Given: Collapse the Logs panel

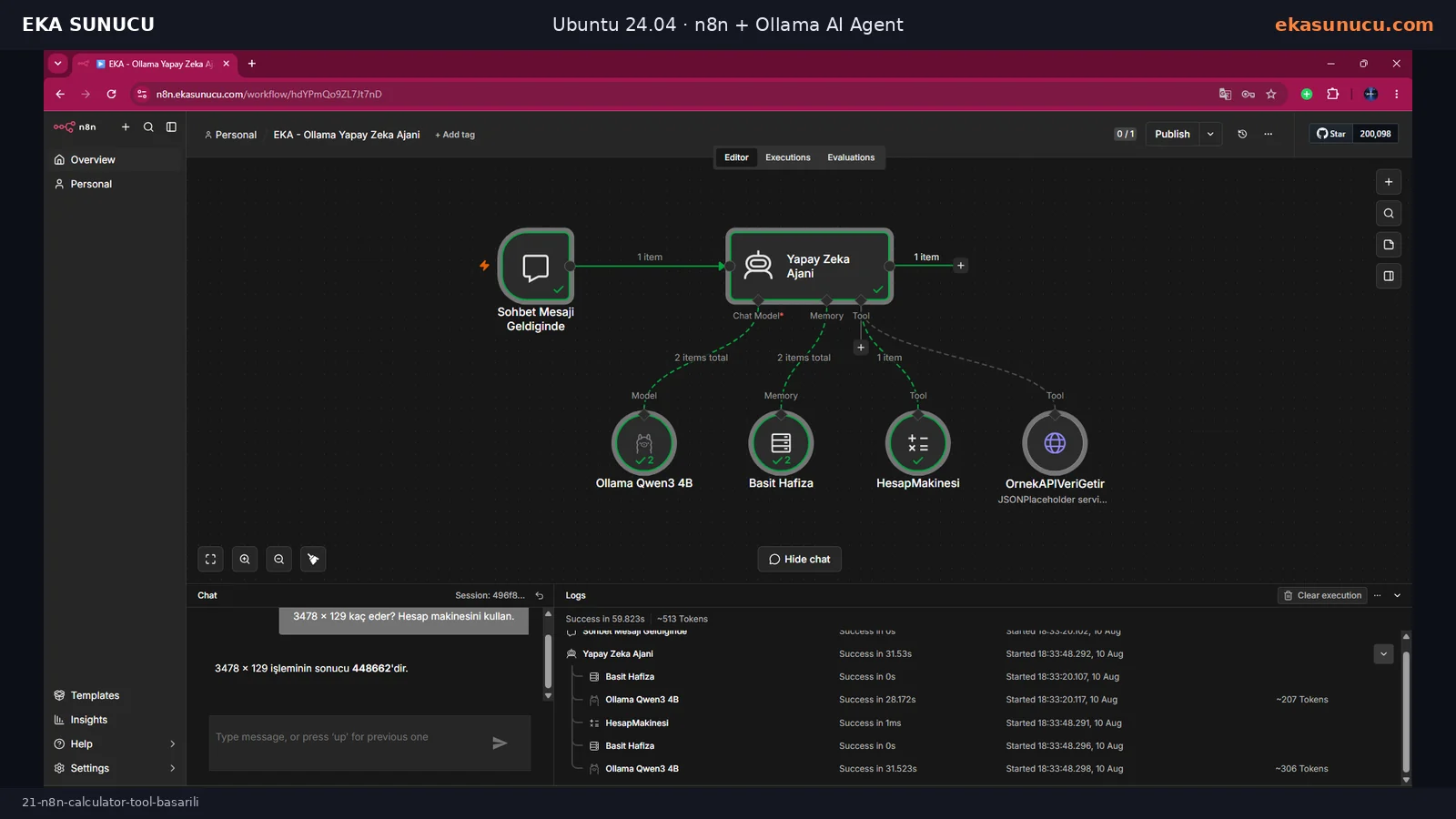Looking at the screenshot, I should [x=1398, y=596].
